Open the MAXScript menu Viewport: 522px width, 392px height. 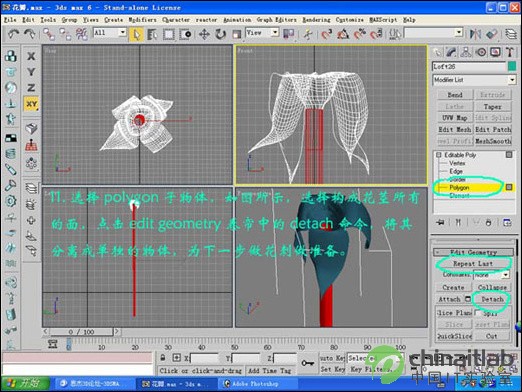[383, 20]
